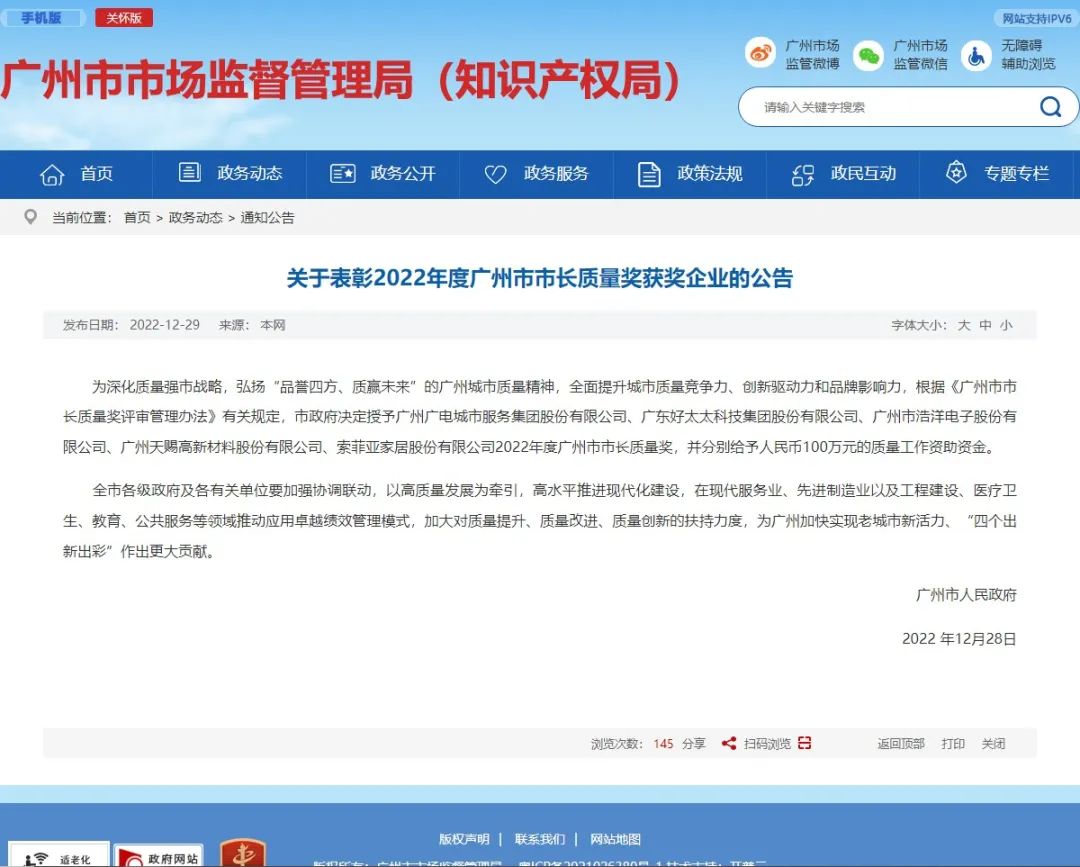1080x867 pixels.
Task: Open the 政务公开 navigation menu
Action: [383, 174]
